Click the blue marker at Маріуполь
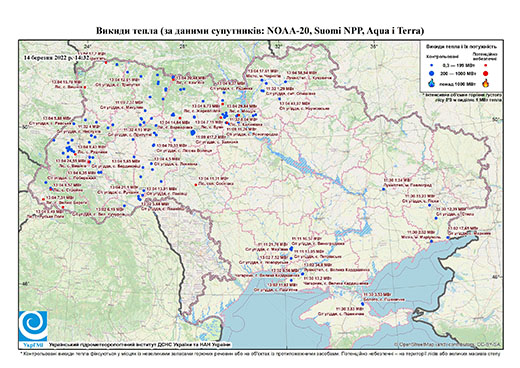 point(431,241)
